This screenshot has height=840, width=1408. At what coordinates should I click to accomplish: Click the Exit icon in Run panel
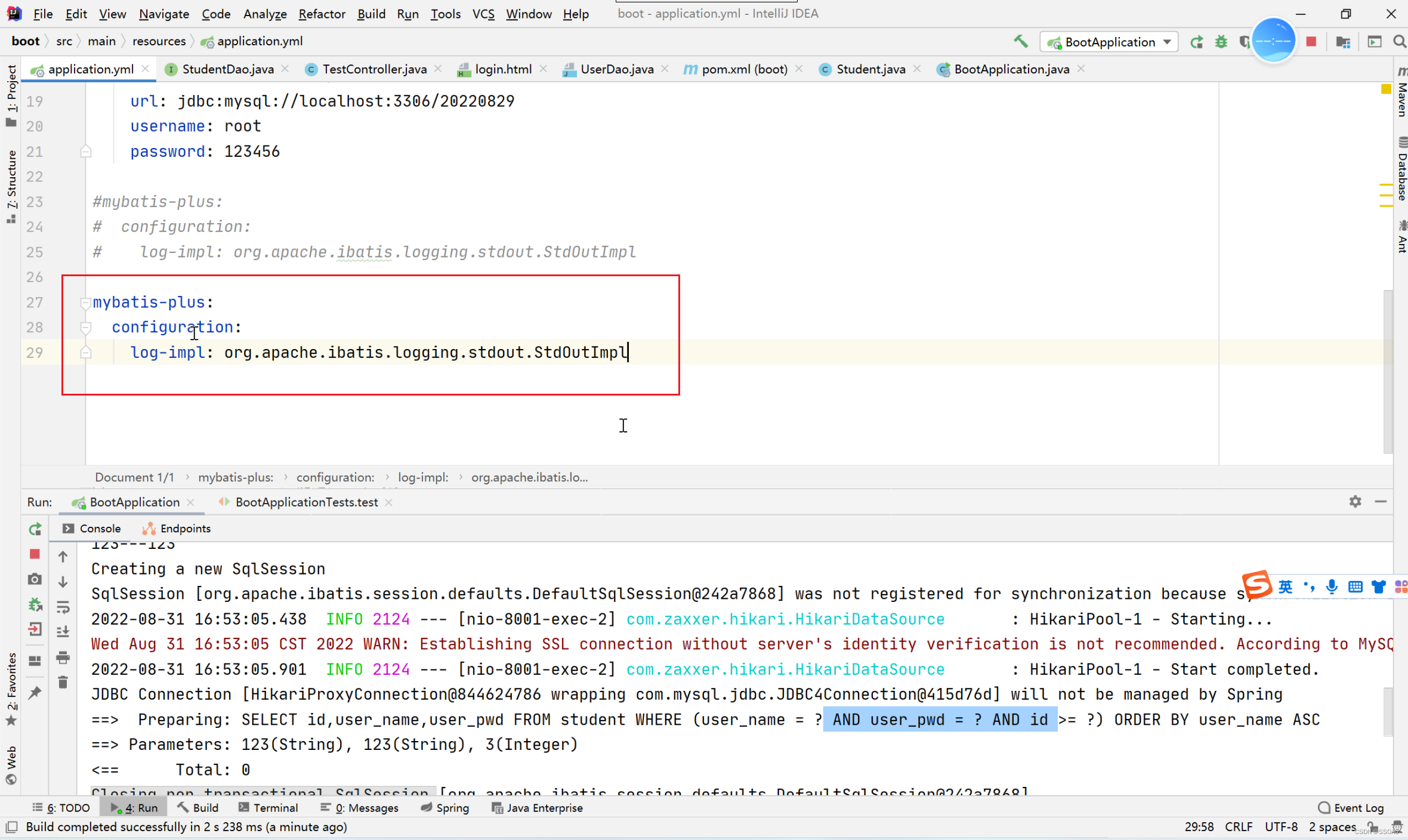[x=35, y=629]
